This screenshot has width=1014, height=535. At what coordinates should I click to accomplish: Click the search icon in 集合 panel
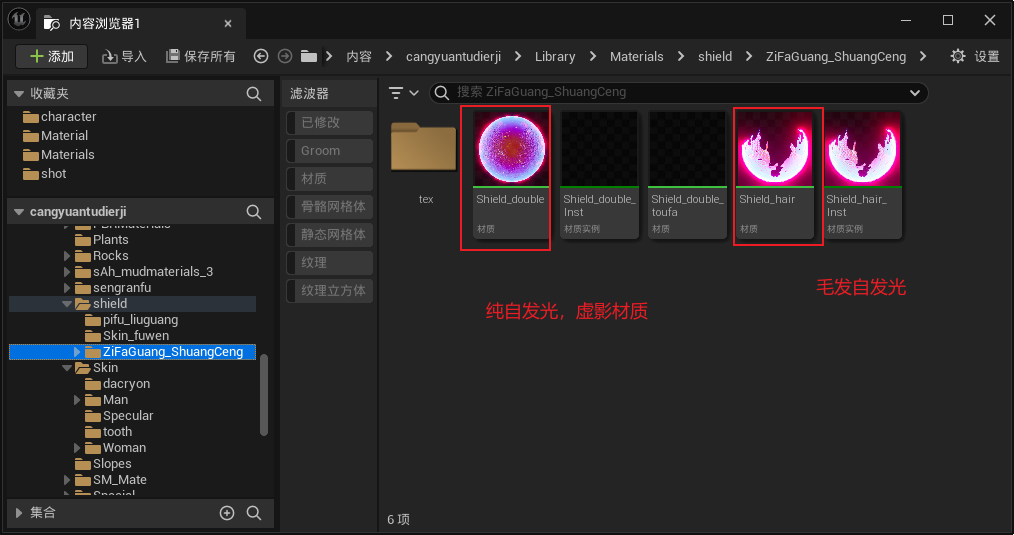pyautogui.click(x=254, y=513)
